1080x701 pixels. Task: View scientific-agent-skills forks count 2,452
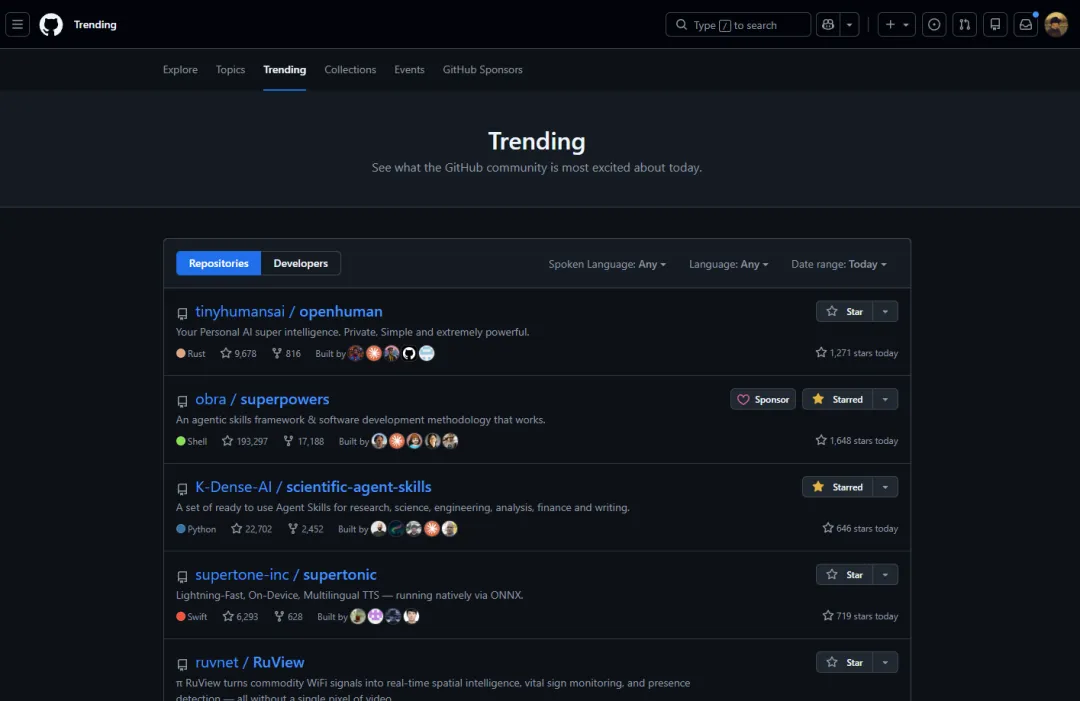(305, 529)
